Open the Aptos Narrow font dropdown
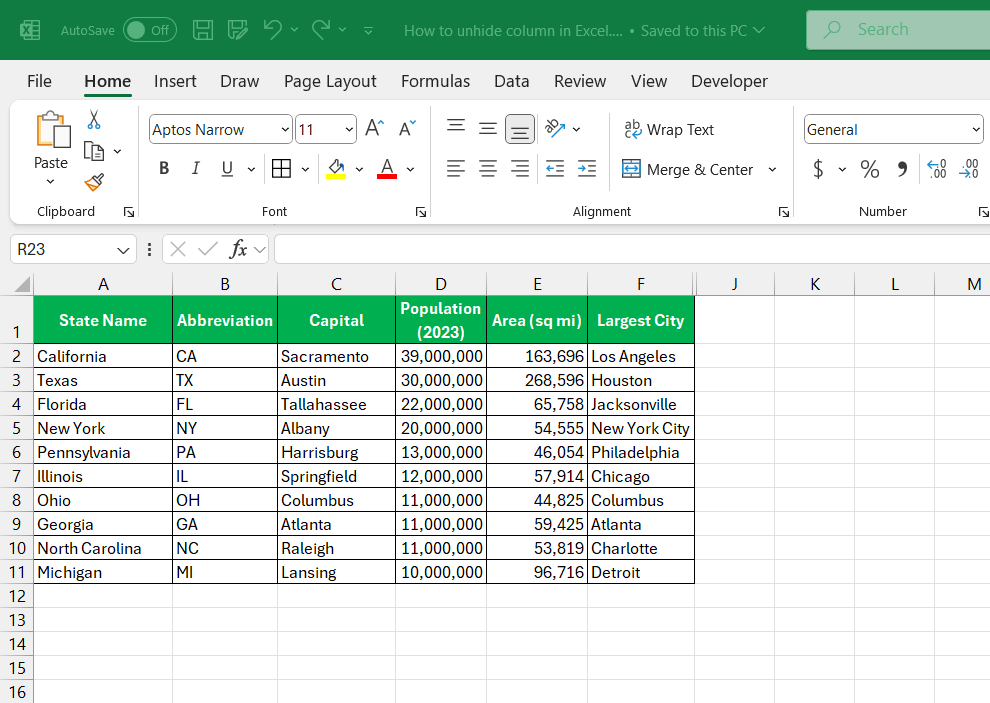The image size is (990, 703). (285, 129)
